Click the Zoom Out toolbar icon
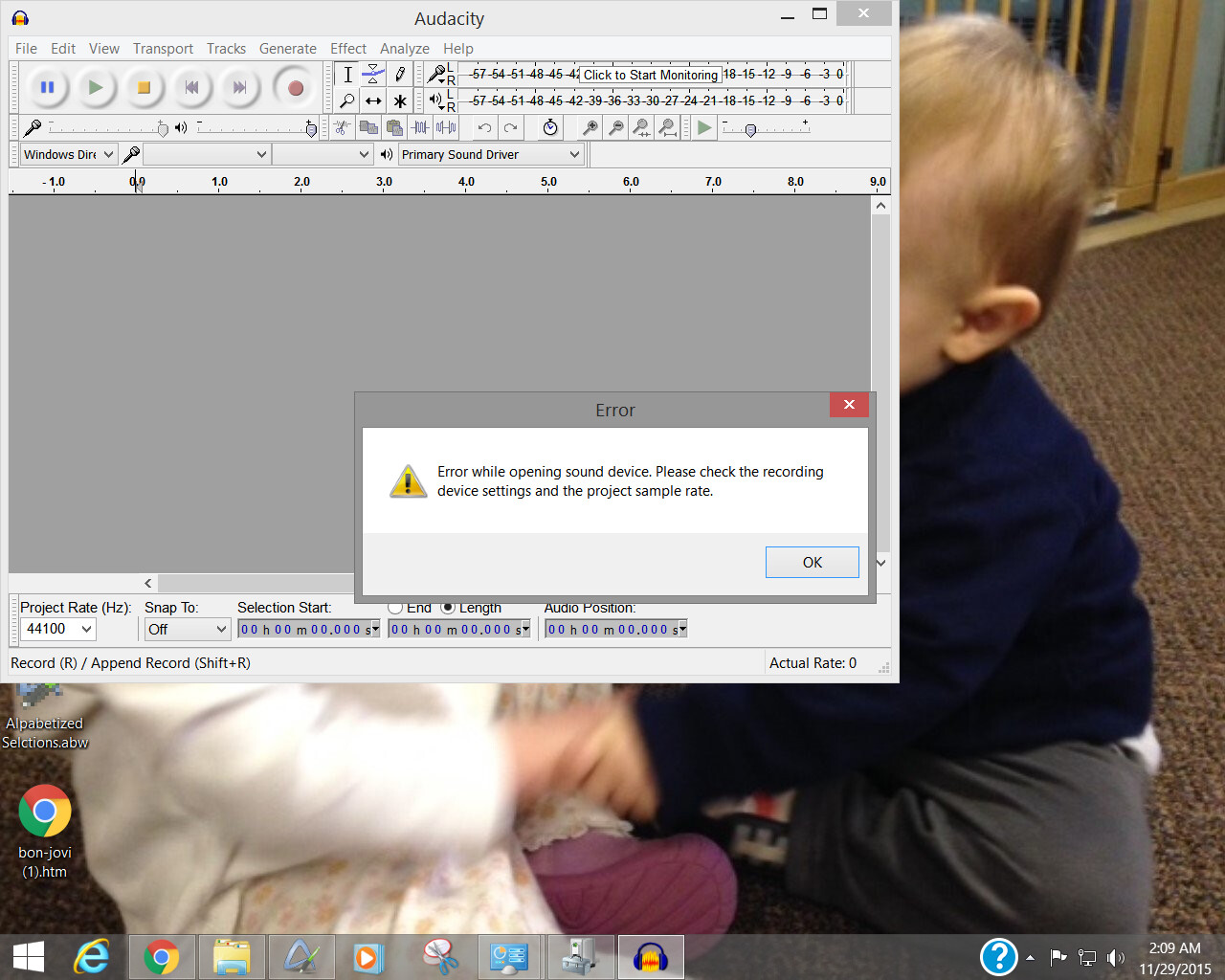This screenshot has width=1225, height=980. coord(616,127)
